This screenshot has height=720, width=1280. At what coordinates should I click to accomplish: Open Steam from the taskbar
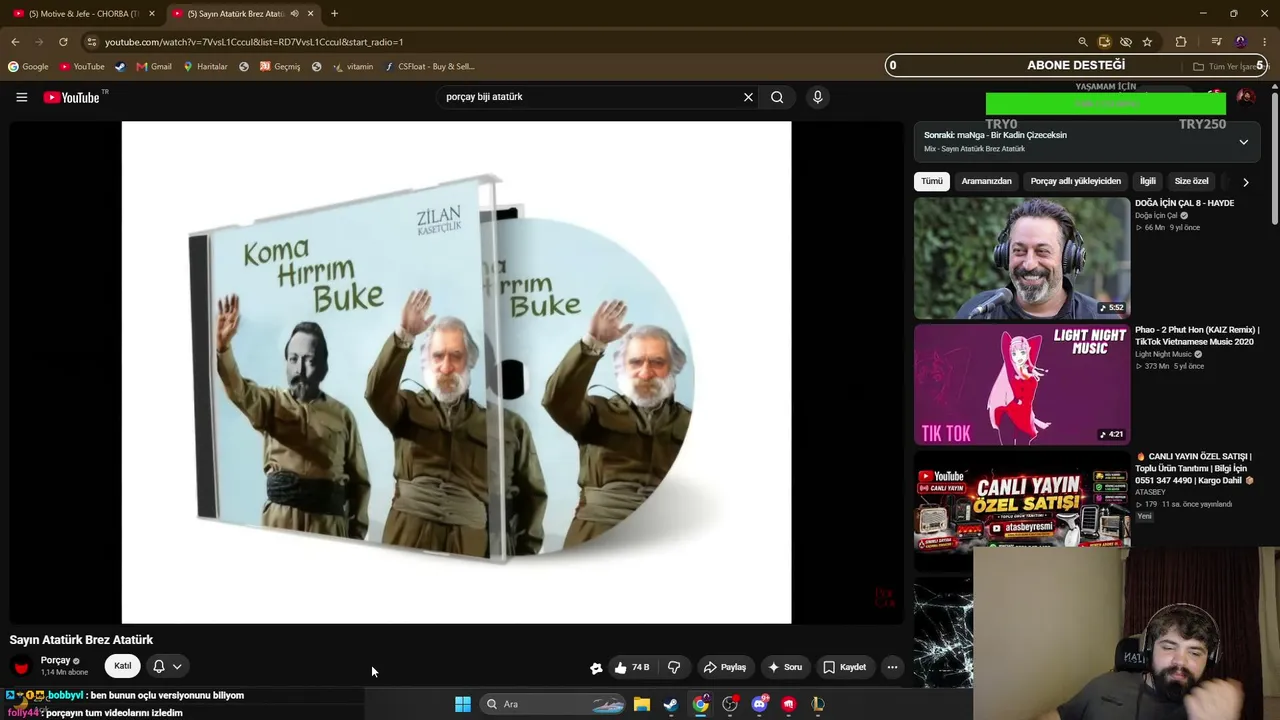pos(671,704)
